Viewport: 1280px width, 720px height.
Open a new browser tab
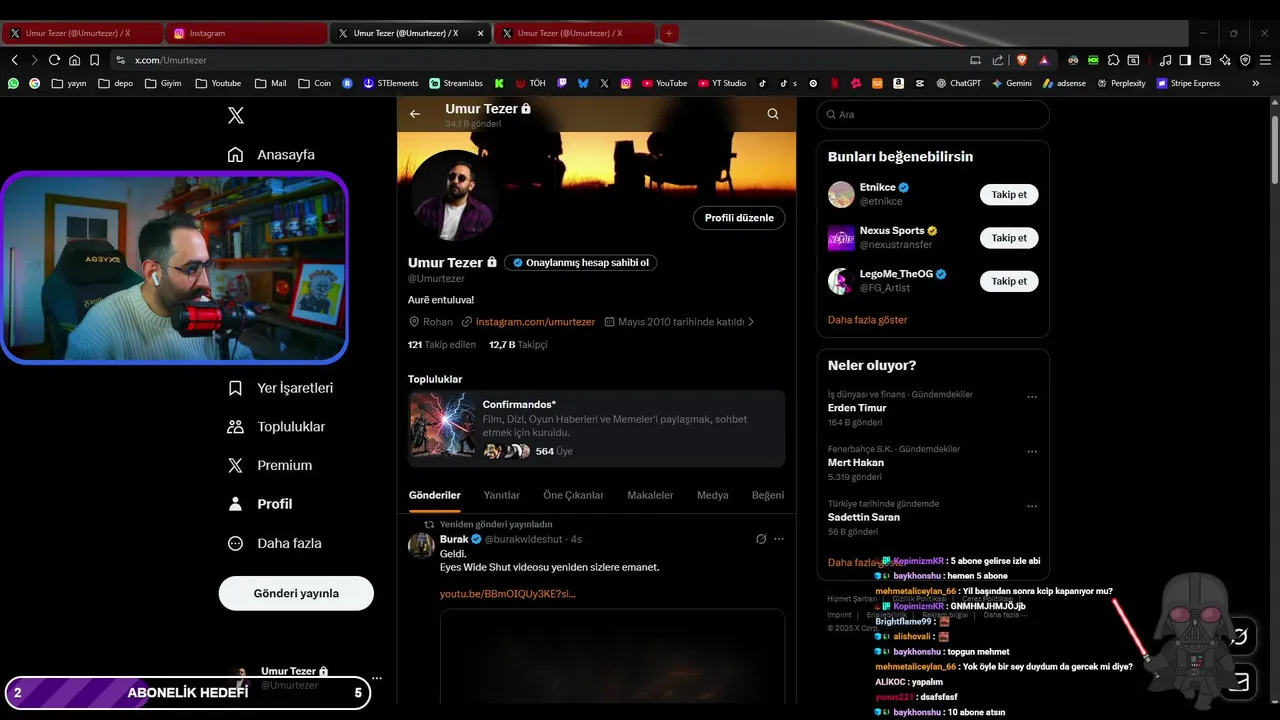click(x=669, y=33)
